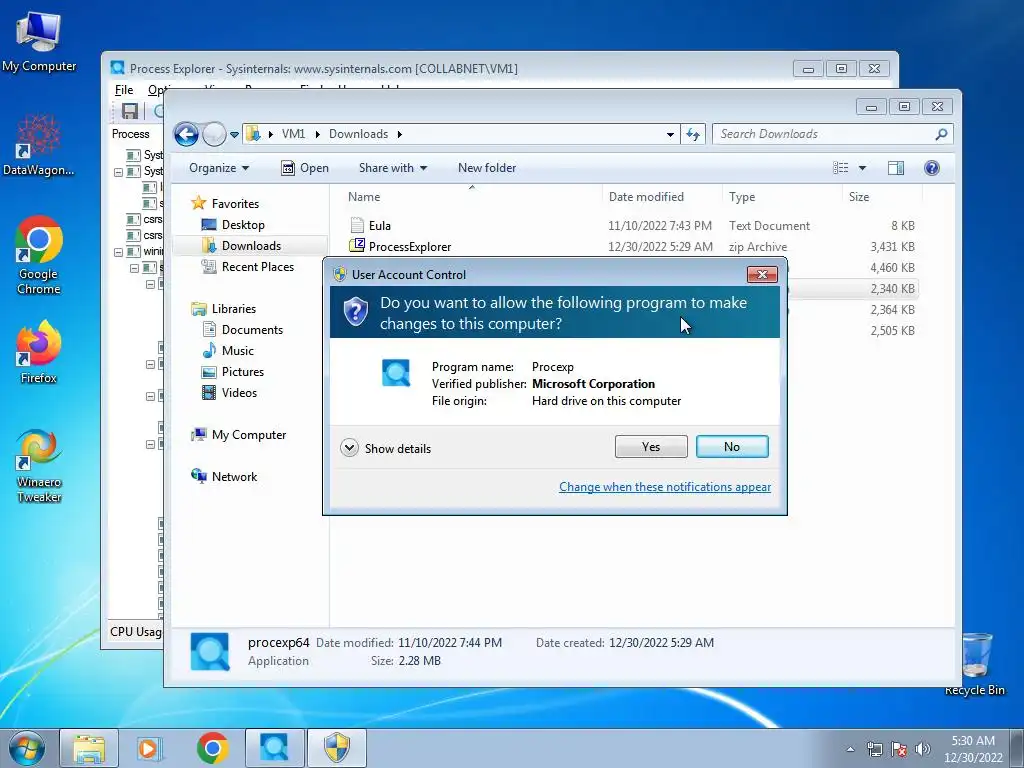Click the volume speaker tray icon
Image resolution: width=1024 pixels, height=768 pixels.
pyautogui.click(x=923, y=749)
